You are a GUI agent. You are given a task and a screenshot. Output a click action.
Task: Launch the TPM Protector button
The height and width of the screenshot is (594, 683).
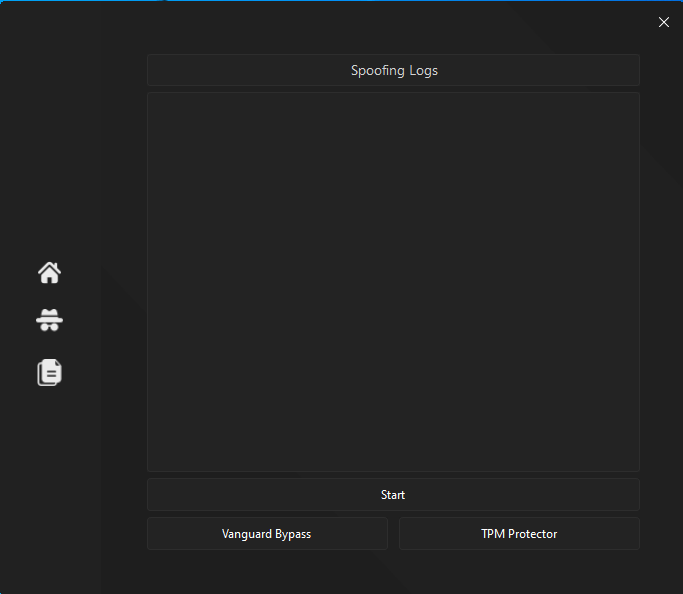(x=519, y=534)
